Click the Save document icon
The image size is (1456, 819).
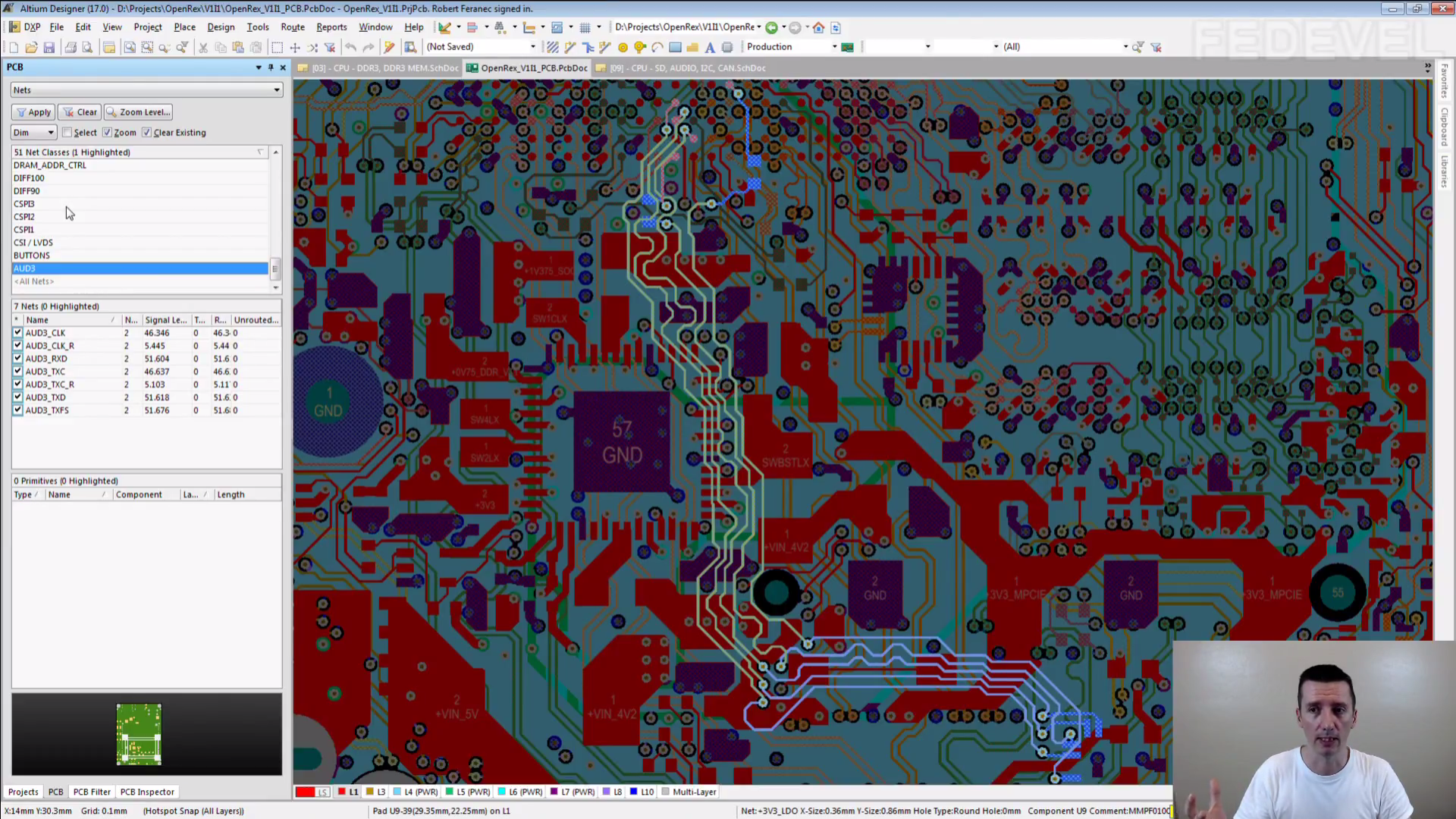[49, 48]
